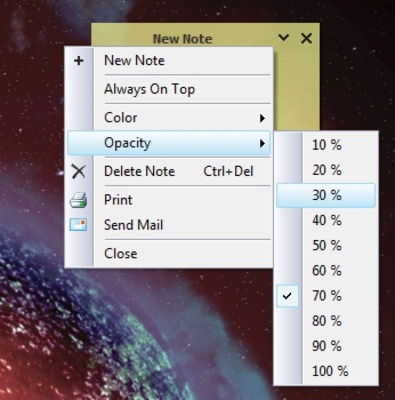Select the checked 70 % opacity option
Viewport: 395px width, 400px height.
pos(326,296)
